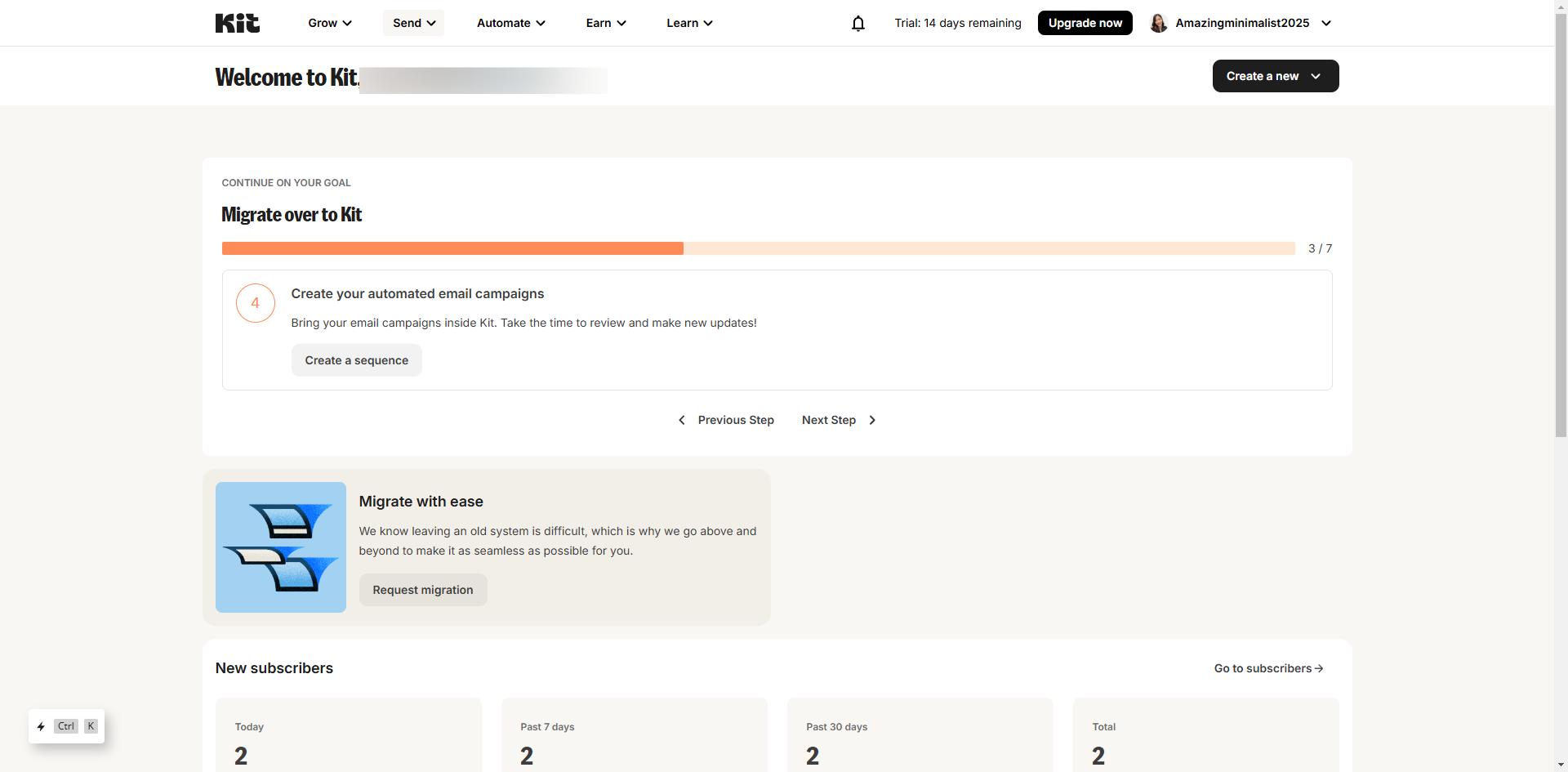
Task: Click the step 4 circle icon
Action: click(256, 303)
